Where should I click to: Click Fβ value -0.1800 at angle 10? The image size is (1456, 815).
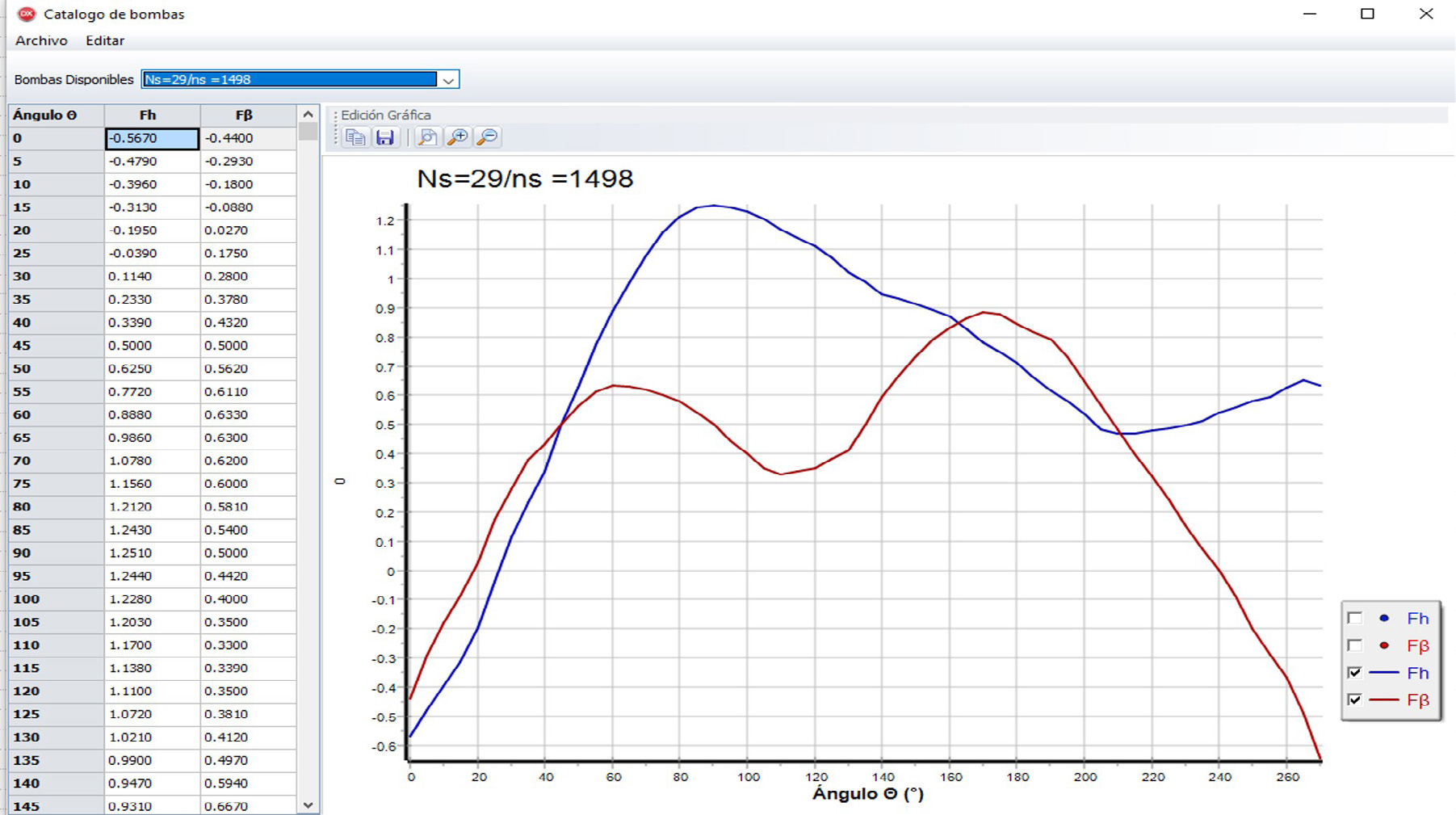(248, 184)
